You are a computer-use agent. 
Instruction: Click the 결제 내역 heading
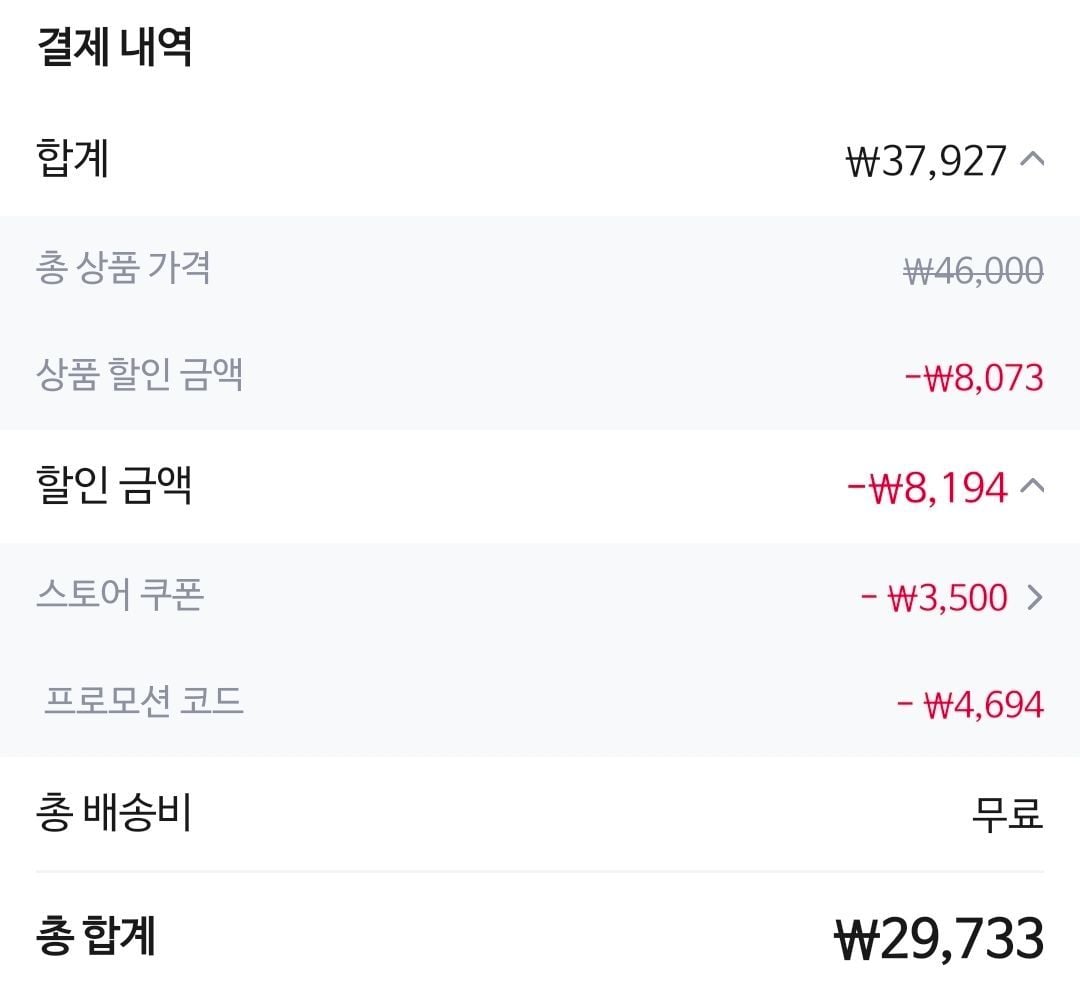pyautogui.click(x=114, y=48)
